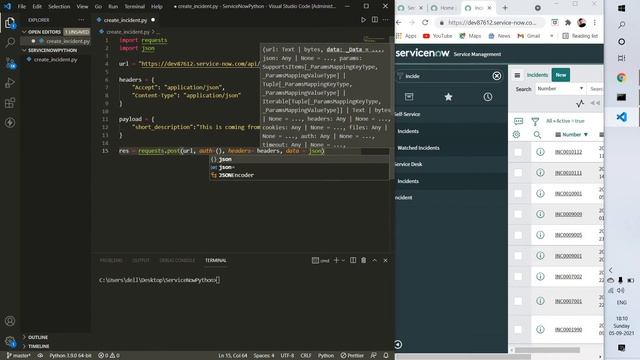This screenshot has height=360, width=640.
Task: Kill the terminal with trash icon
Action: point(364,260)
